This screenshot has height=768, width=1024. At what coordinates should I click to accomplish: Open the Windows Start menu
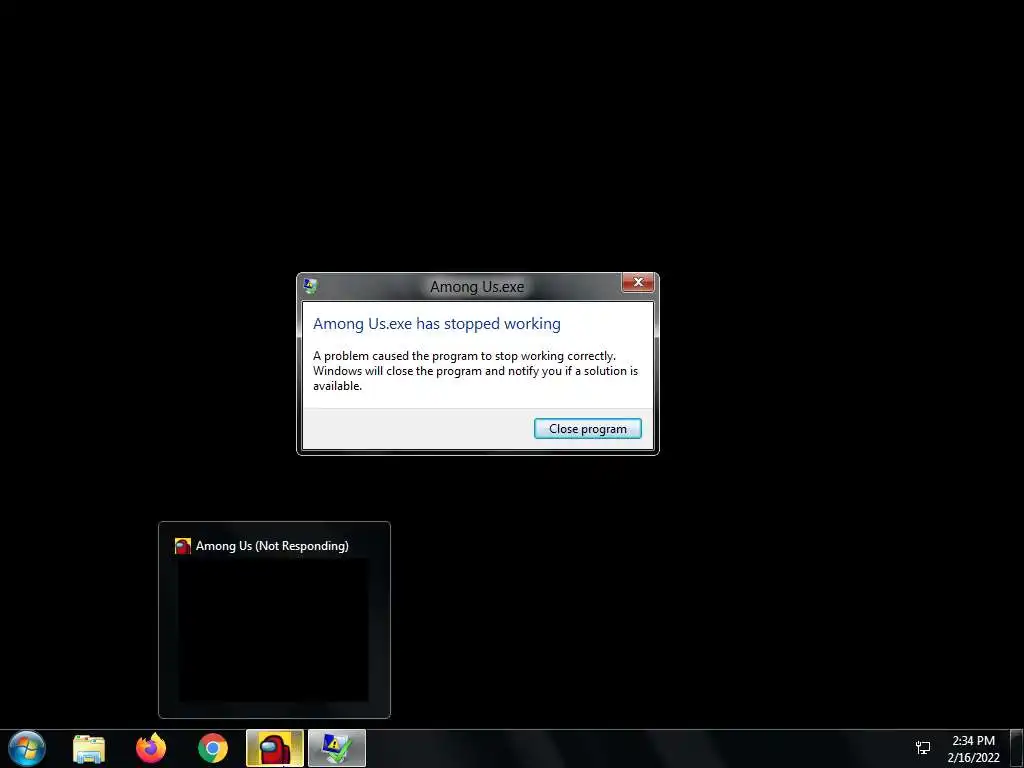point(27,748)
